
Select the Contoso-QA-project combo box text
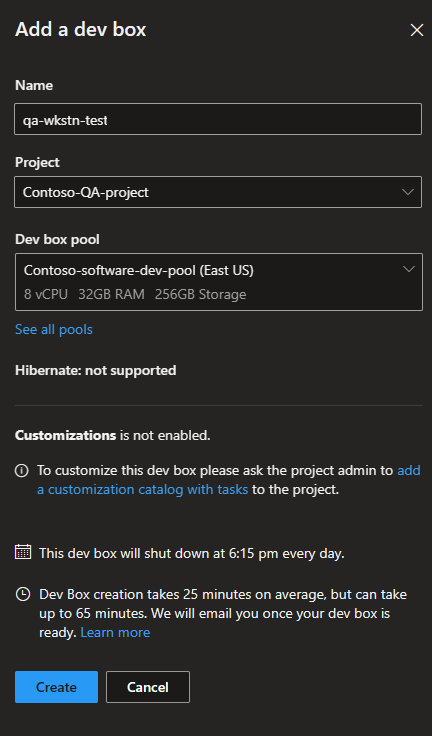[86, 192]
